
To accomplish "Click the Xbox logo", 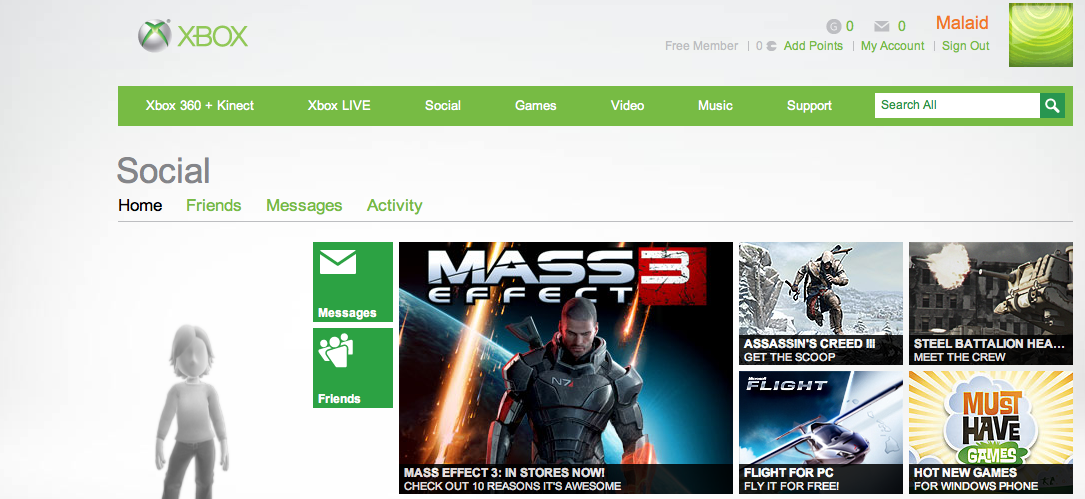I will tap(192, 35).
